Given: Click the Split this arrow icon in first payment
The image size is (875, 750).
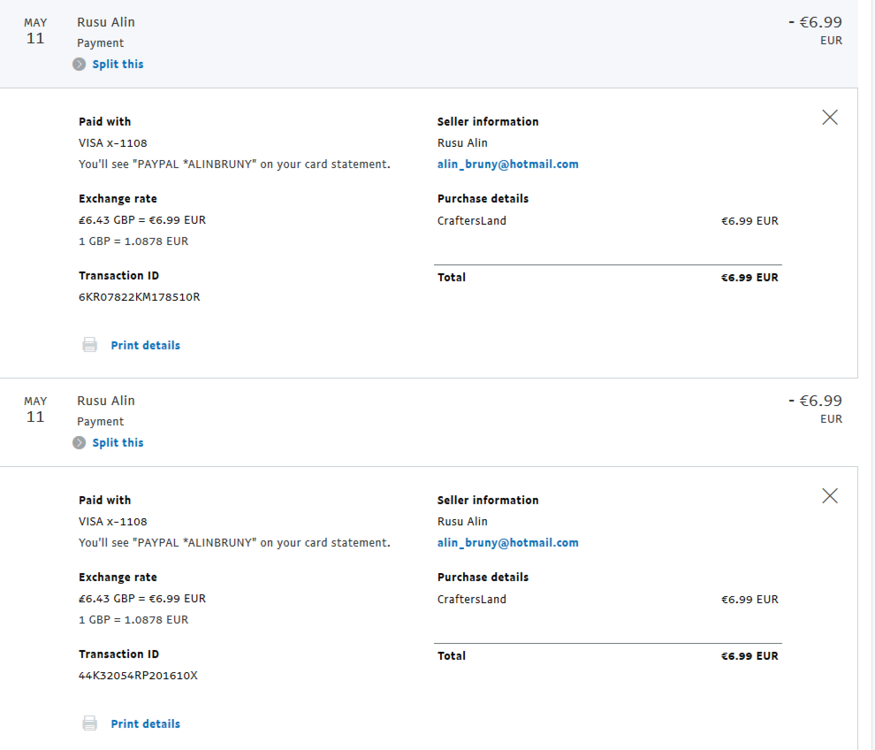Looking at the screenshot, I should 79,64.
